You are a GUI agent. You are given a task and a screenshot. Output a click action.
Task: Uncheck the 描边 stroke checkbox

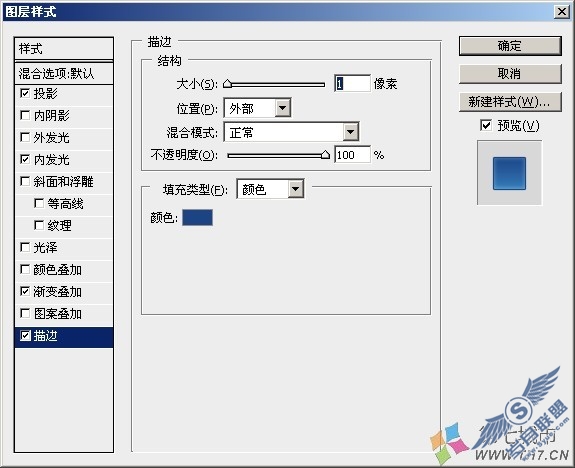click(x=25, y=335)
